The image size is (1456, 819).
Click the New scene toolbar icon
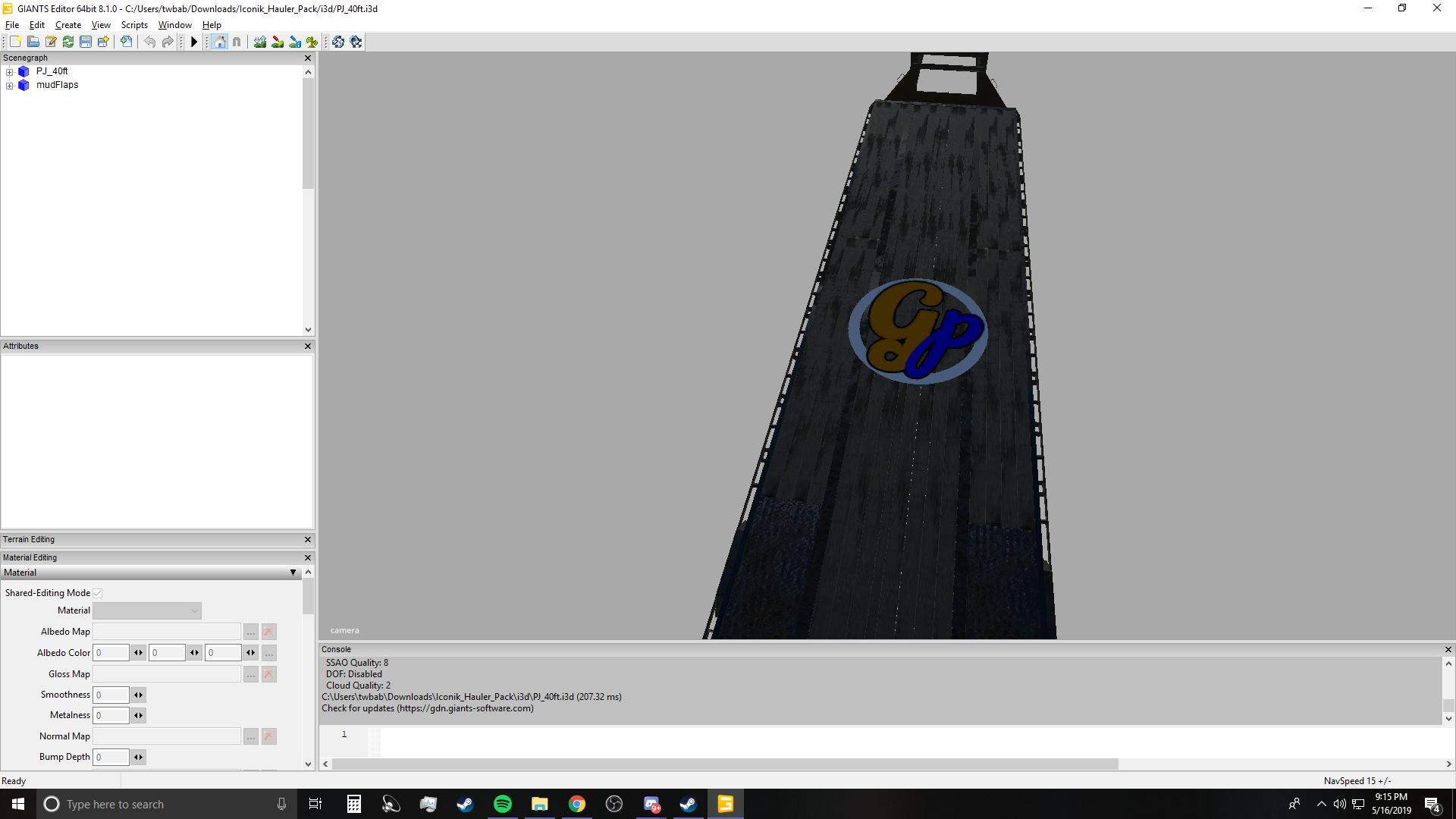[15, 42]
